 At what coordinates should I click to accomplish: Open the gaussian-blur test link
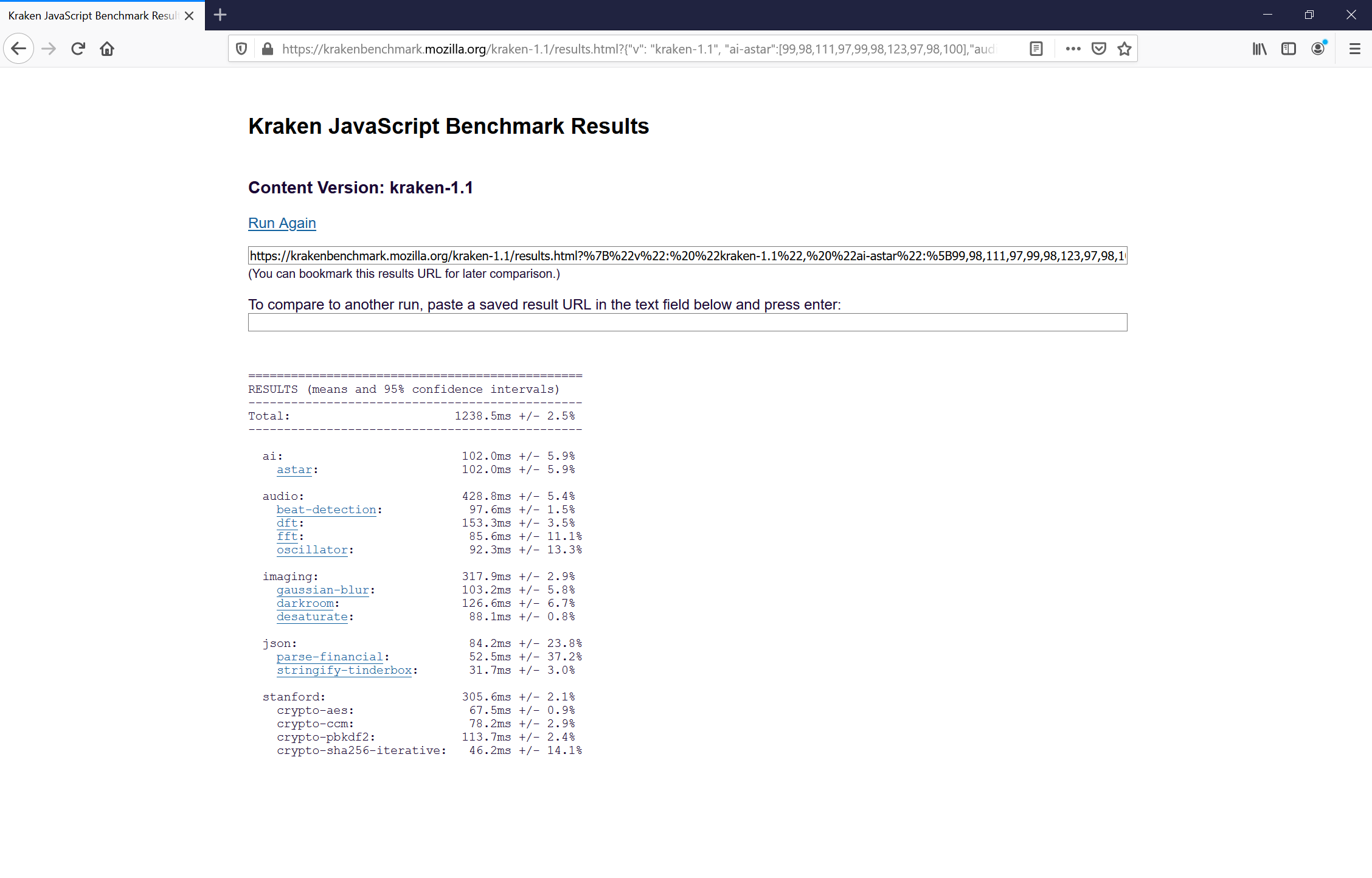pos(323,590)
